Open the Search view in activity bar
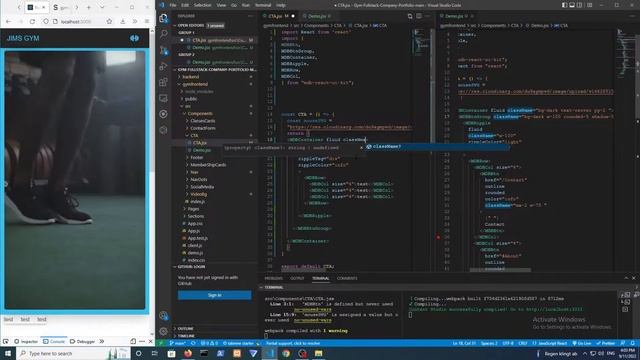 click(163, 34)
